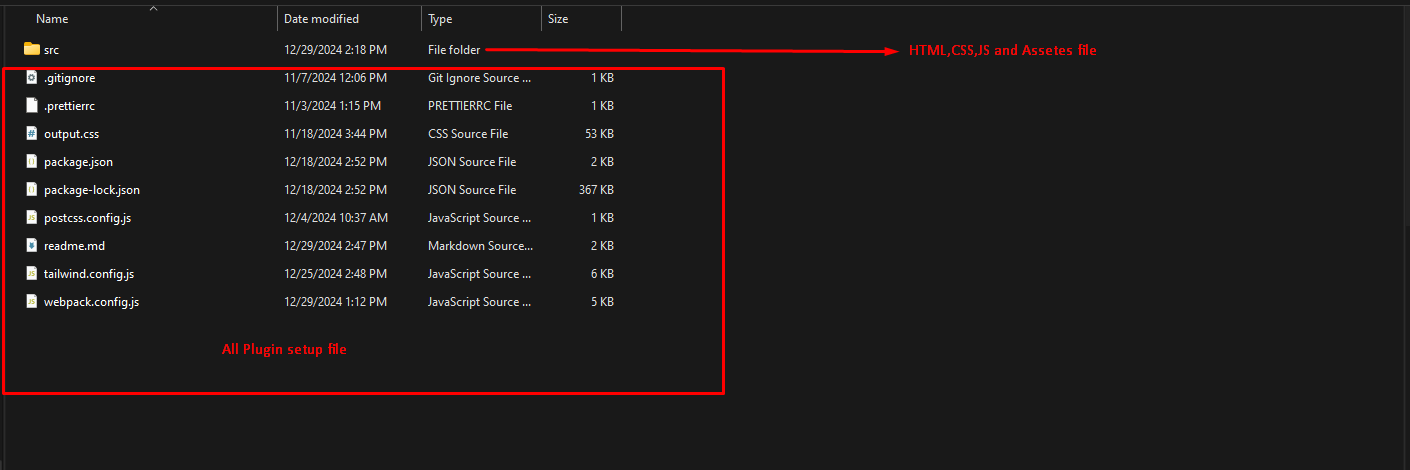Click the readme.md file icon
This screenshot has height=470, width=1410.
[31, 245]
